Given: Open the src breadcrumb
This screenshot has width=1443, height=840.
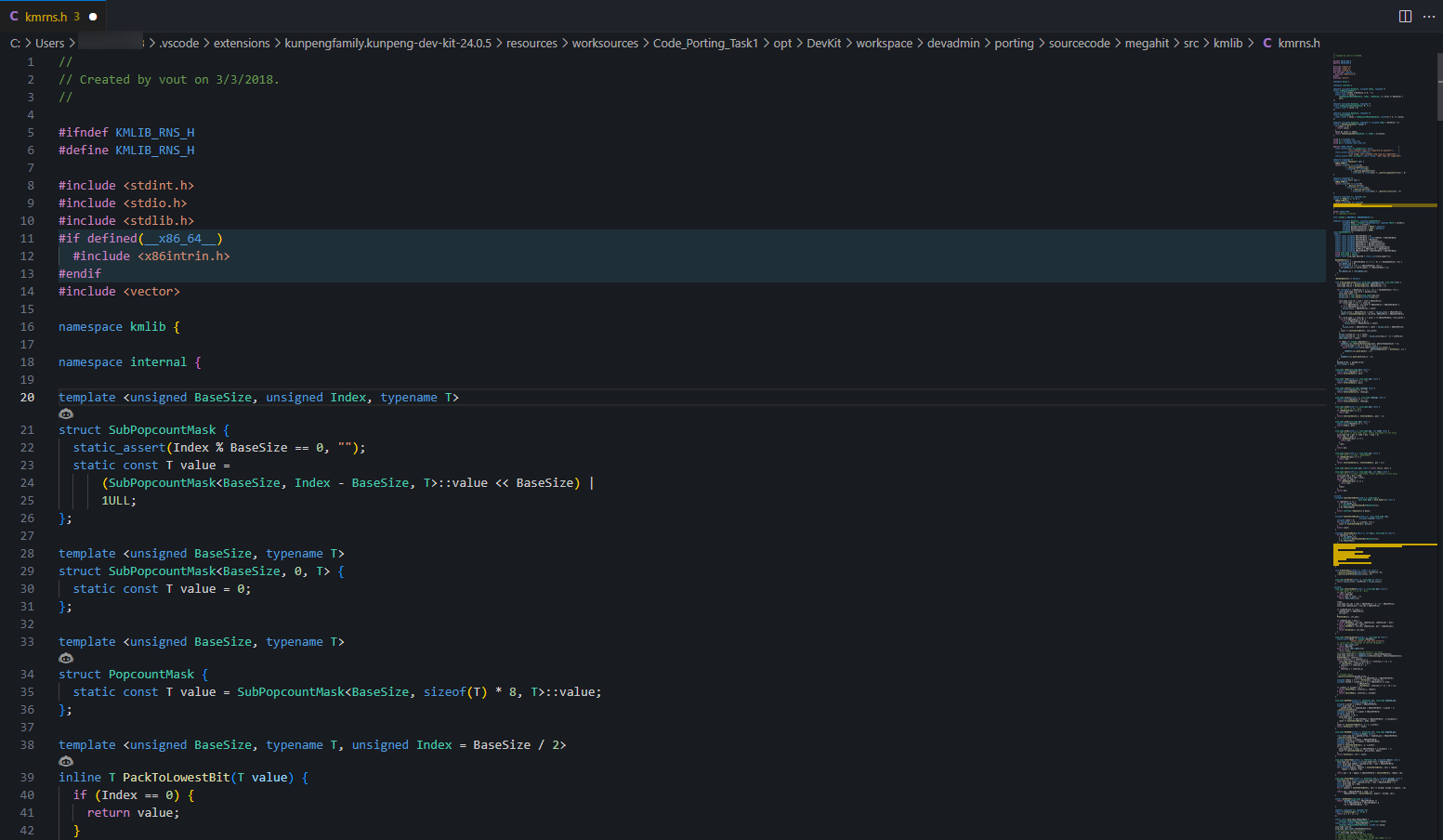Looking at the screenshot, I should coord(1191,43).
